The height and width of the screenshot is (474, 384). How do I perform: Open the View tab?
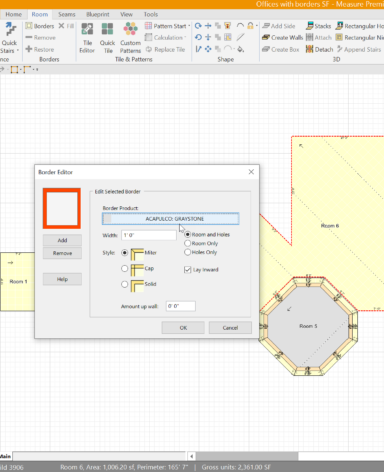point(126,14)
